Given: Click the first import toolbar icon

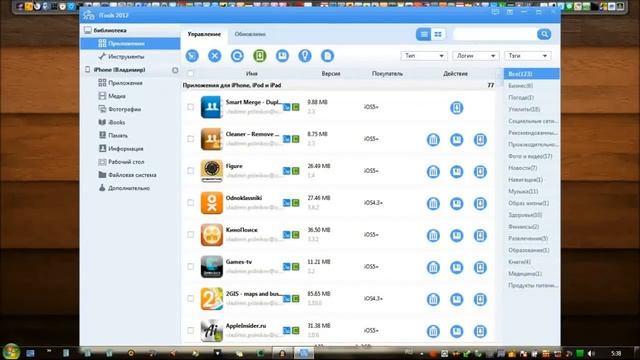Looking at the screenshot, I should coord(192,56).
